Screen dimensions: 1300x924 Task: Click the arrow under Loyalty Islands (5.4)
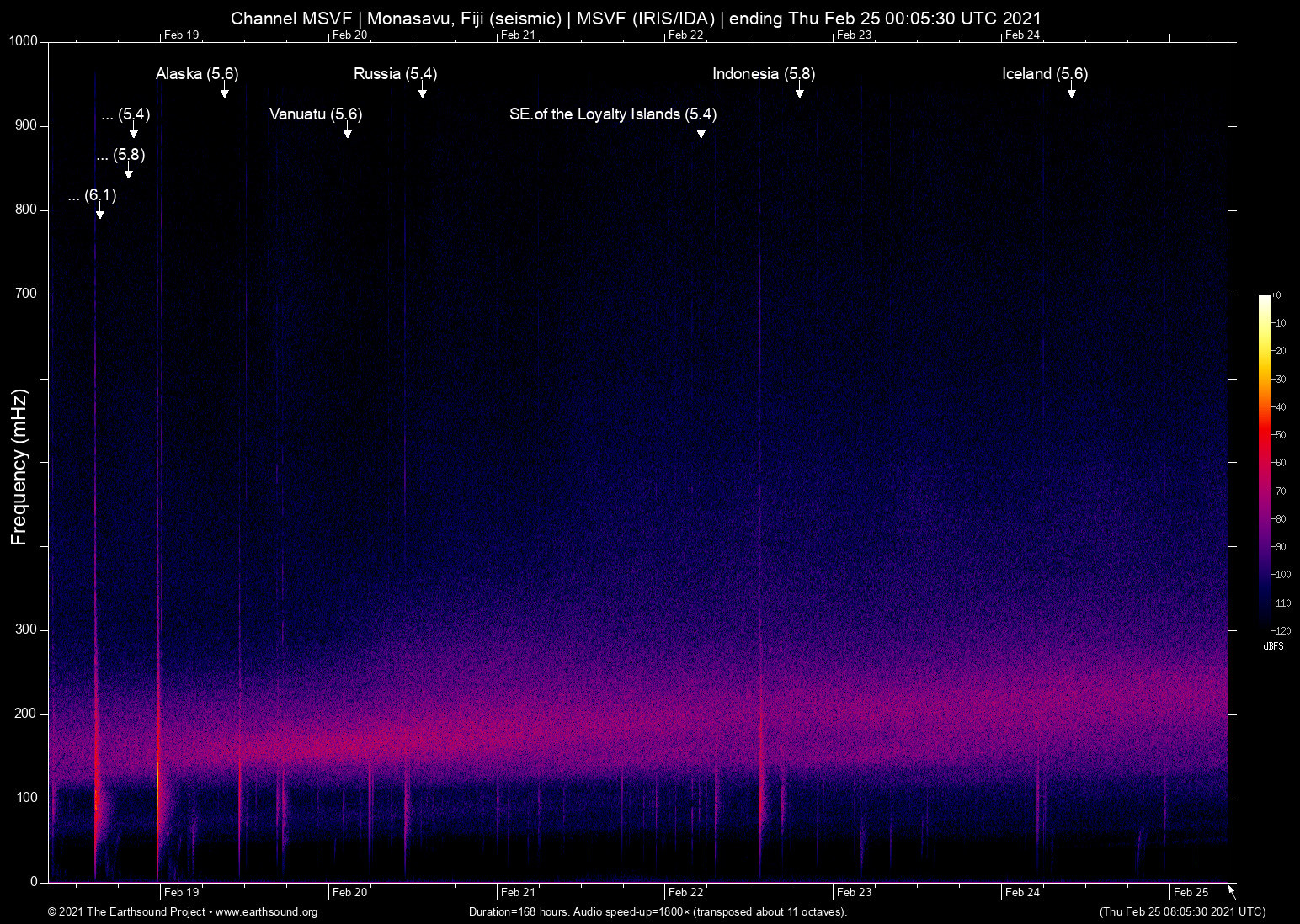[x=701, y=132]
